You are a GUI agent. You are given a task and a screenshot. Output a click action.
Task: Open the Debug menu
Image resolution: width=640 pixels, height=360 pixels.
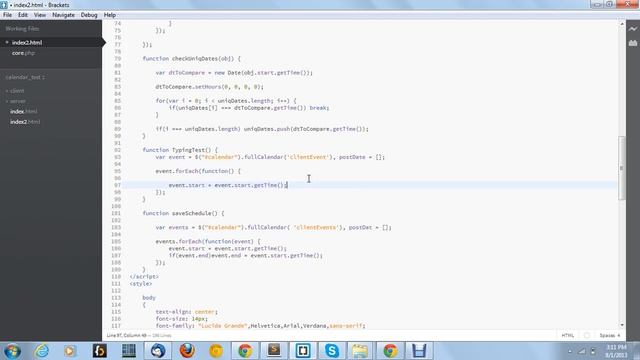click(x=89, y=15)
